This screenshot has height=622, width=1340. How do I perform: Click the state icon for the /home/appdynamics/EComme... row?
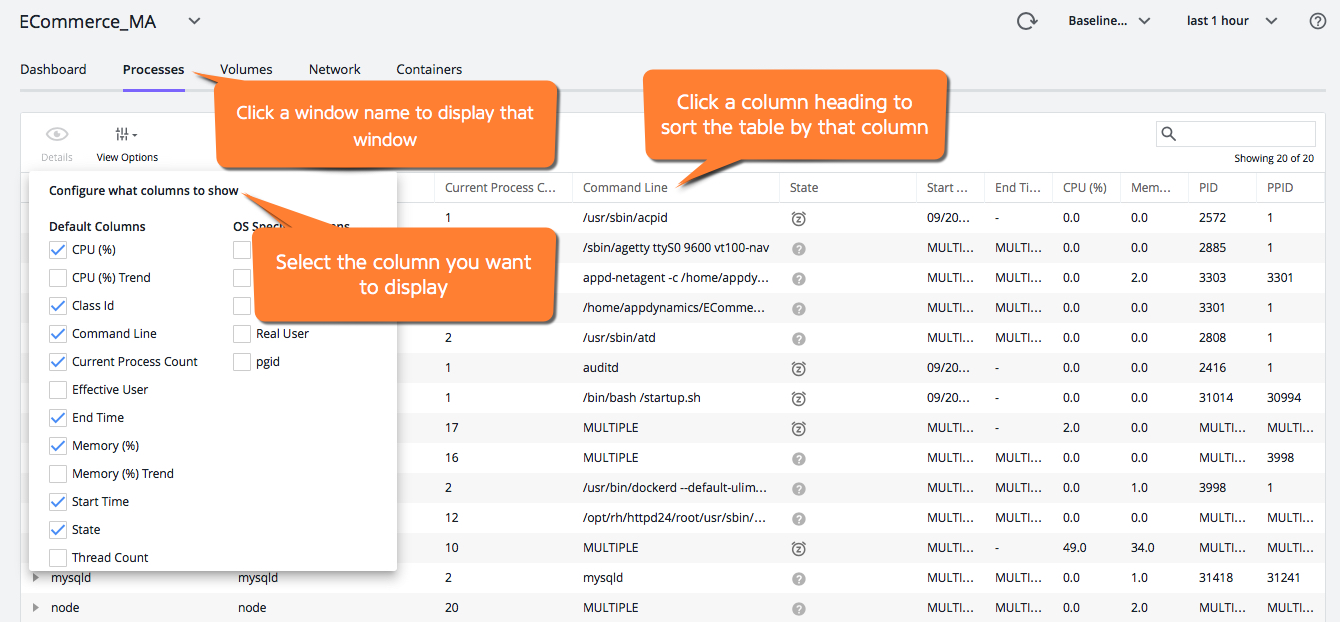point(798,308)
